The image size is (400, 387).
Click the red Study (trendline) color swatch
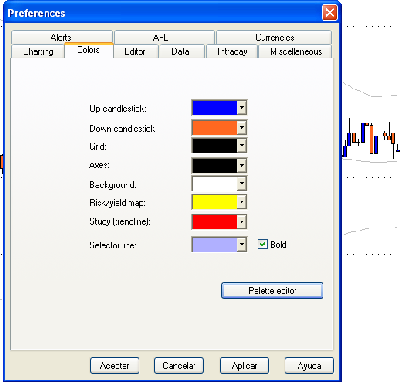[215, 222]
